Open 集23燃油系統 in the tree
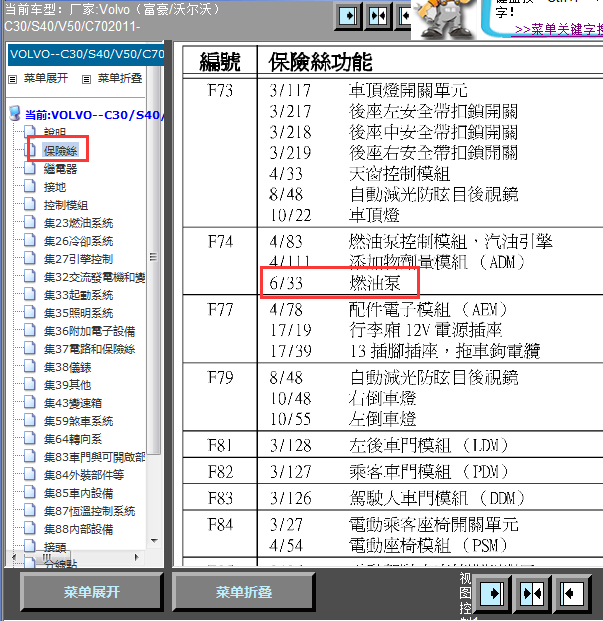This screenshot has width=603, height=621. pyautogui.click(x=78, y=223)
